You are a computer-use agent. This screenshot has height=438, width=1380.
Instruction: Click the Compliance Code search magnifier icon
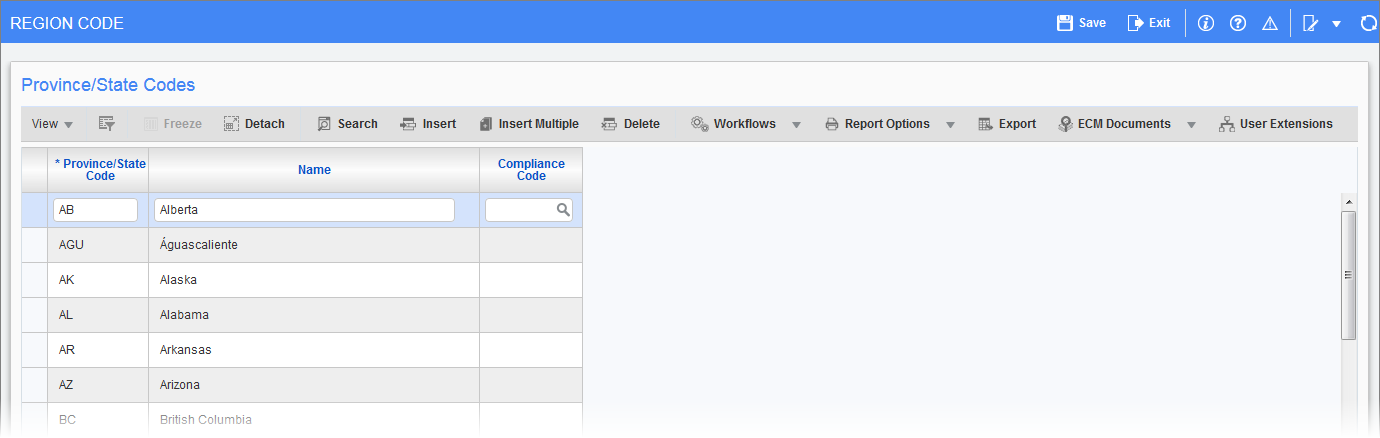(563, 210)
